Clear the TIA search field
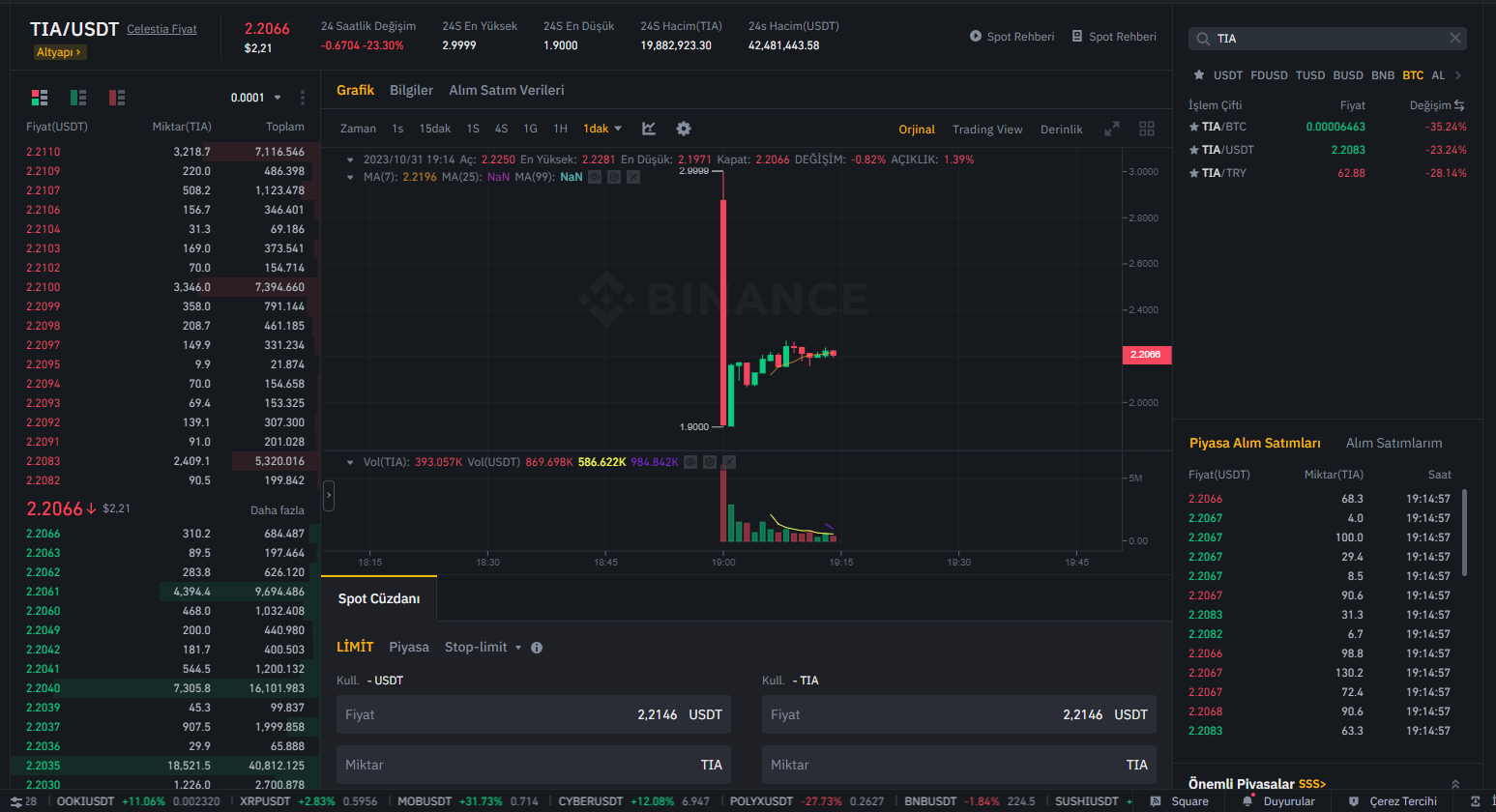 click(1455, 38)
